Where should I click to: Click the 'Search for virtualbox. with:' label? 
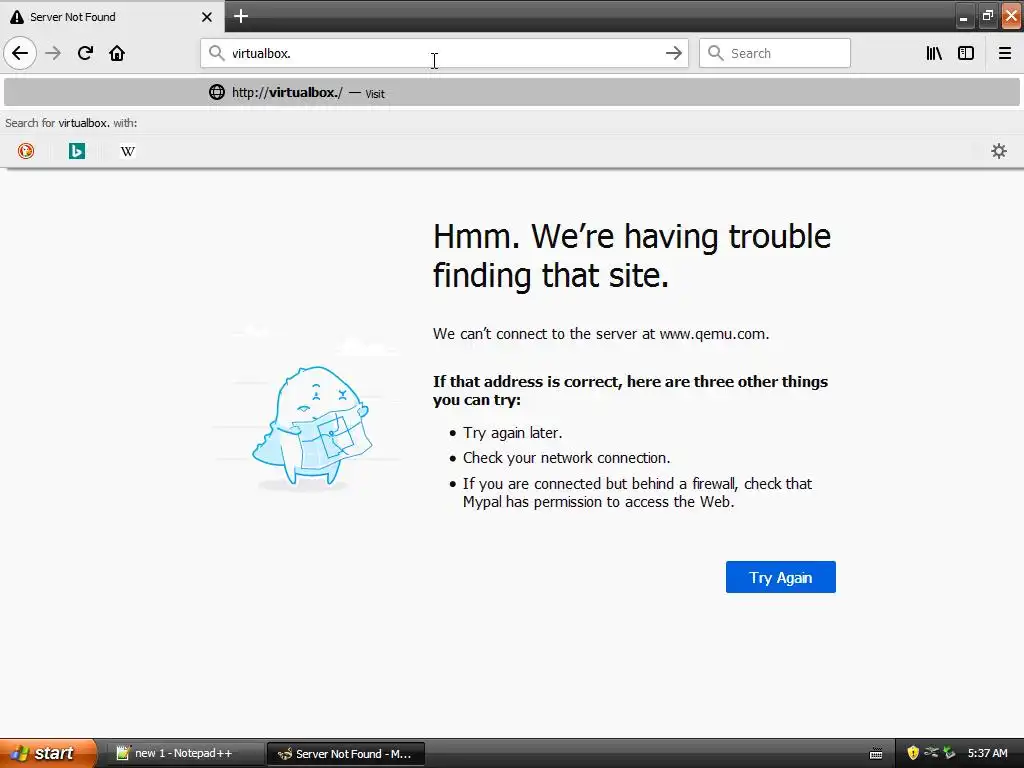(x=71, y=123)
